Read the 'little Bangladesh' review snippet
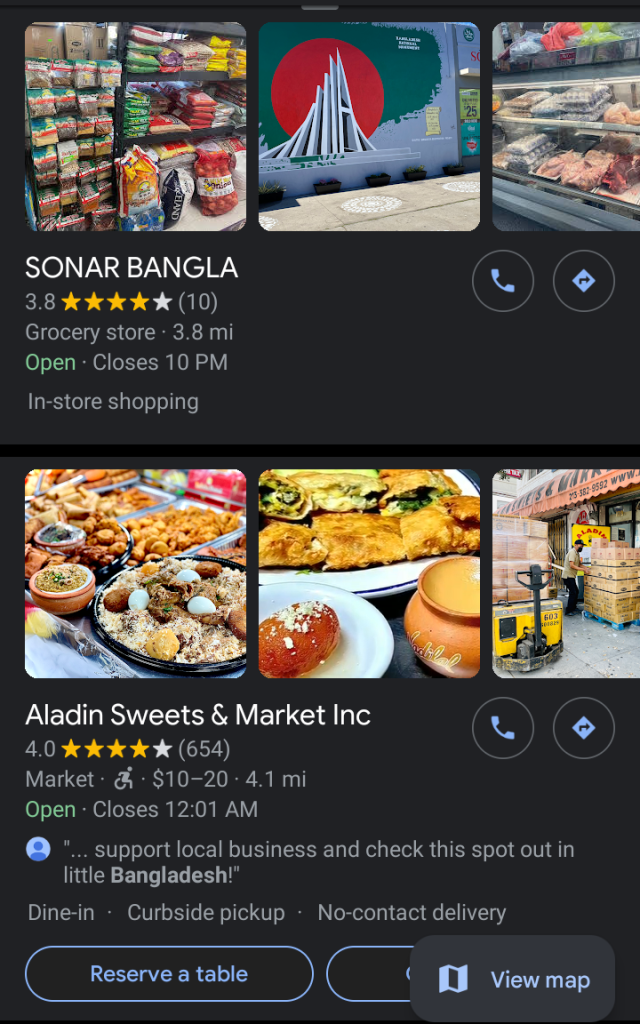This screenshot has width=640, height=1024. (318, 863)
